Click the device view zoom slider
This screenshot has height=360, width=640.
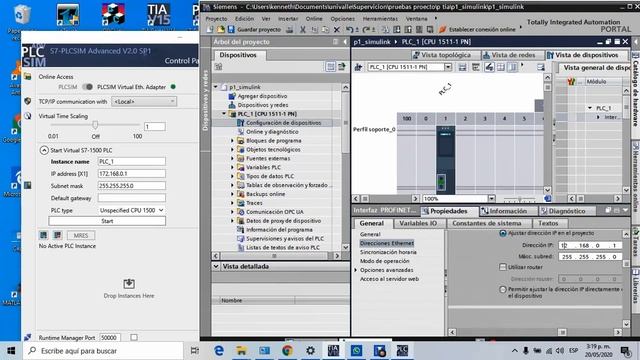point(519,199)
